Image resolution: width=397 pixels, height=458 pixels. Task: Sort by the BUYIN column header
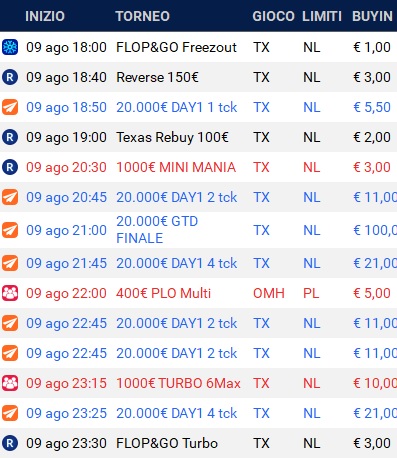[372, 16]
